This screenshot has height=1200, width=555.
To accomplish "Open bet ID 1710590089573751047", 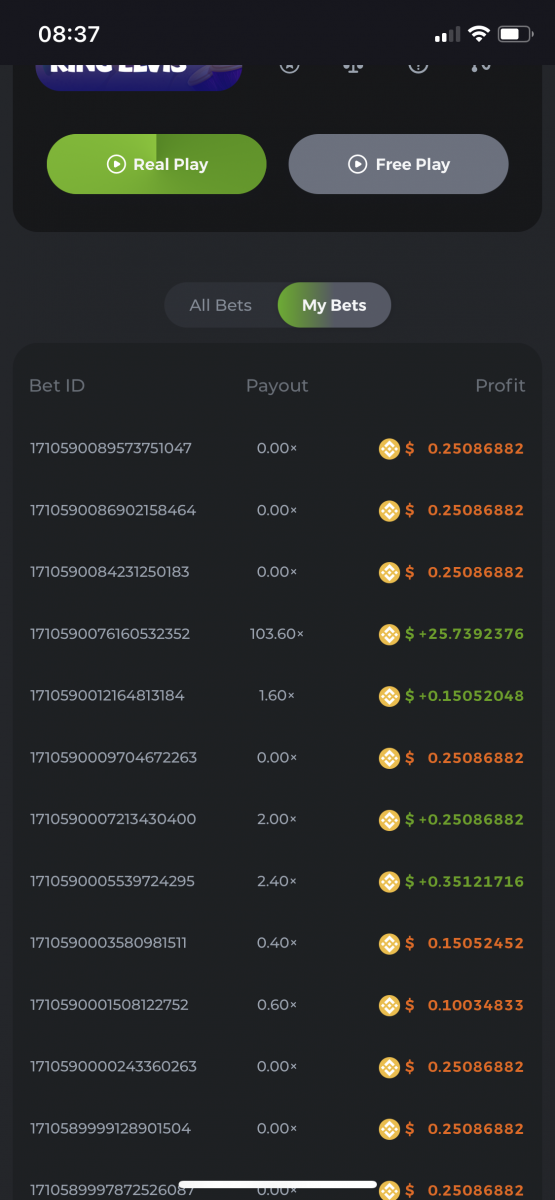I will pyautogui.click(x=111, y=448).
